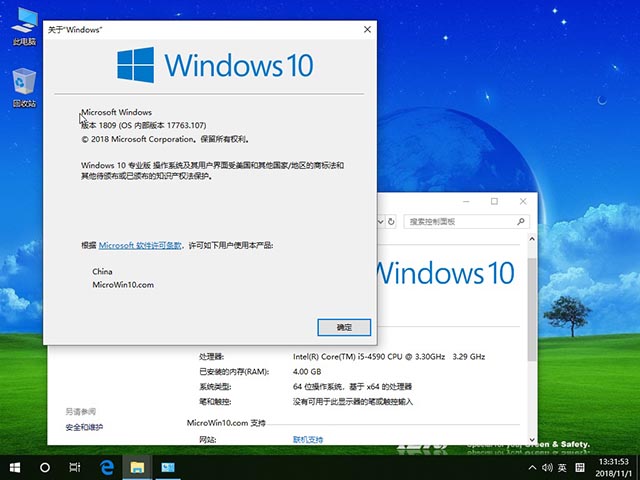The width and height of the screenshot is (640, 480).
Task: Click the version 1809 build text
Action: [x=144, y=125]
